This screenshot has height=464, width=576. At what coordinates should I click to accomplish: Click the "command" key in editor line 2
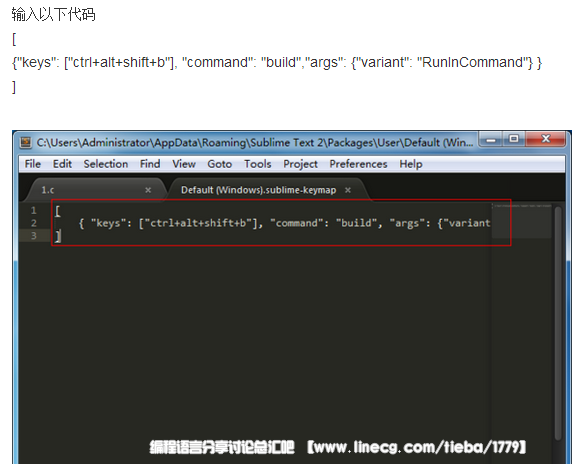pos(298,223)
